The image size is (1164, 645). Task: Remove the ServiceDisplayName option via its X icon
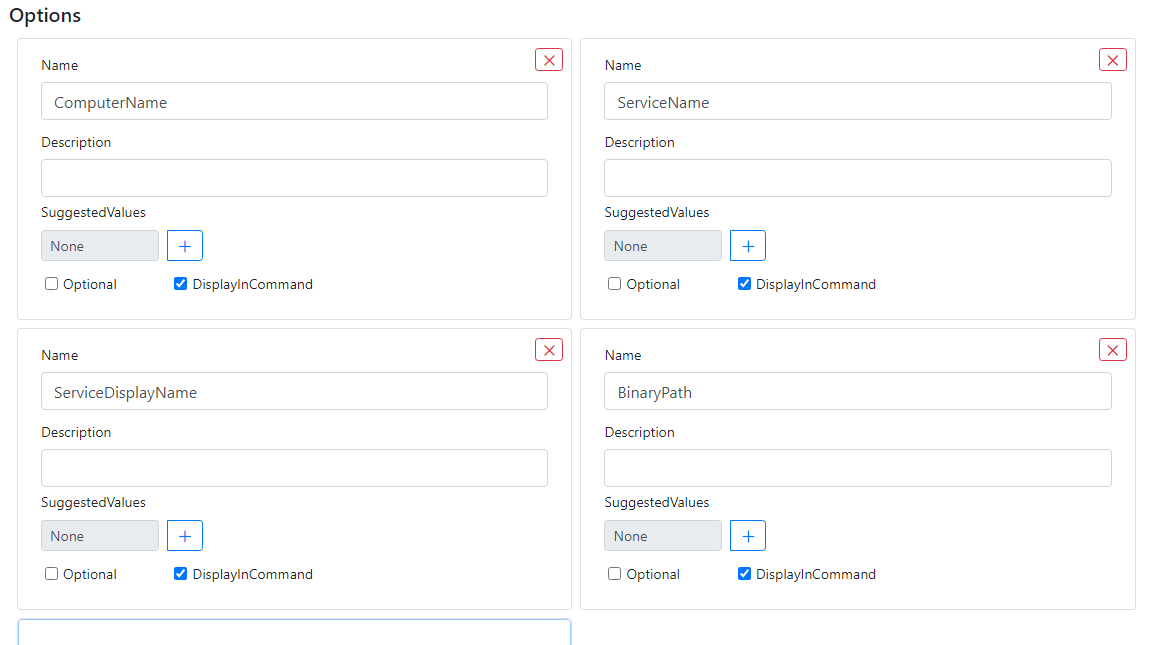[x=549, y=350]
